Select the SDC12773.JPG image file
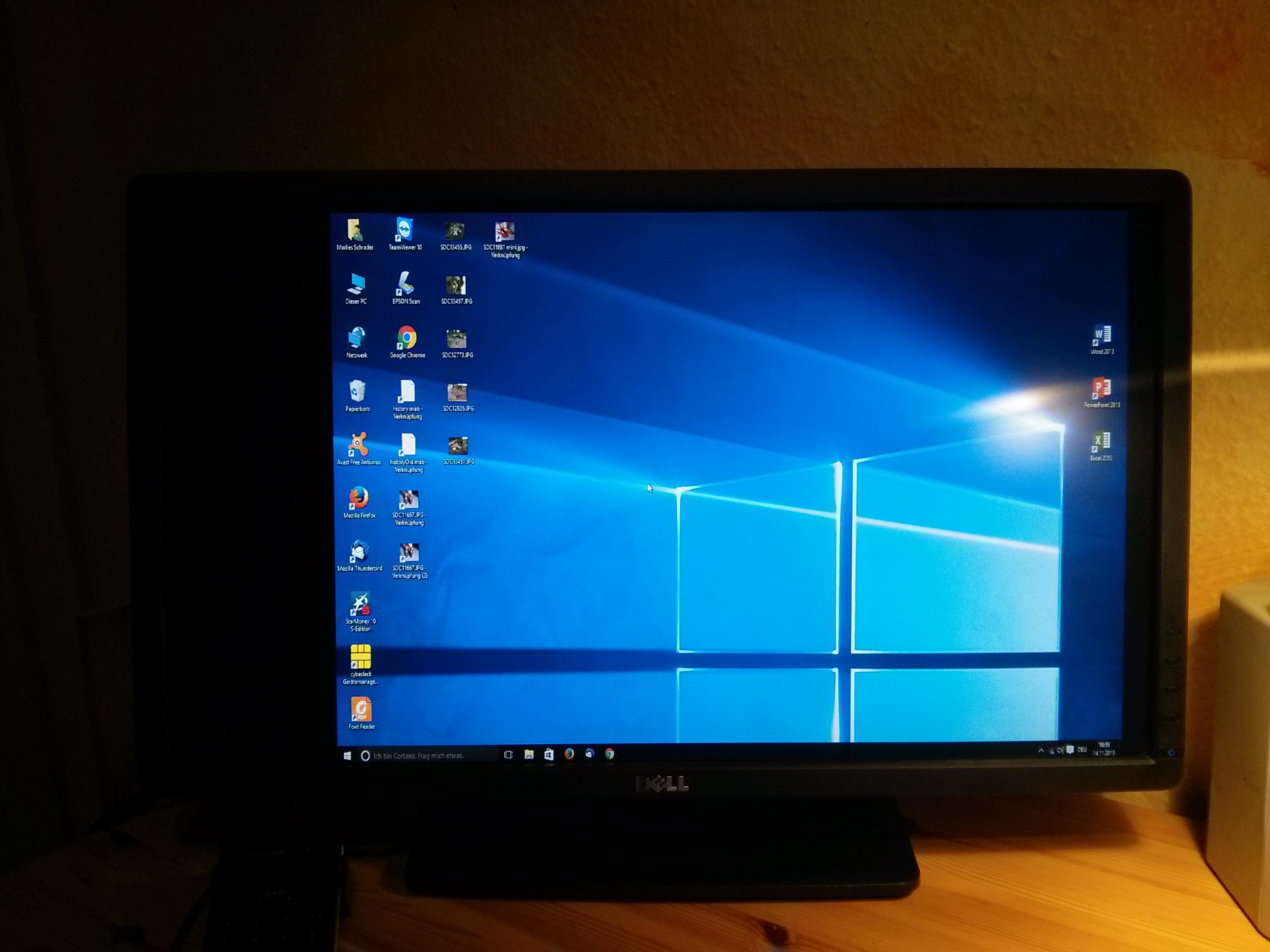Screen dimensions: 1270x952 [x=457, y=339]
